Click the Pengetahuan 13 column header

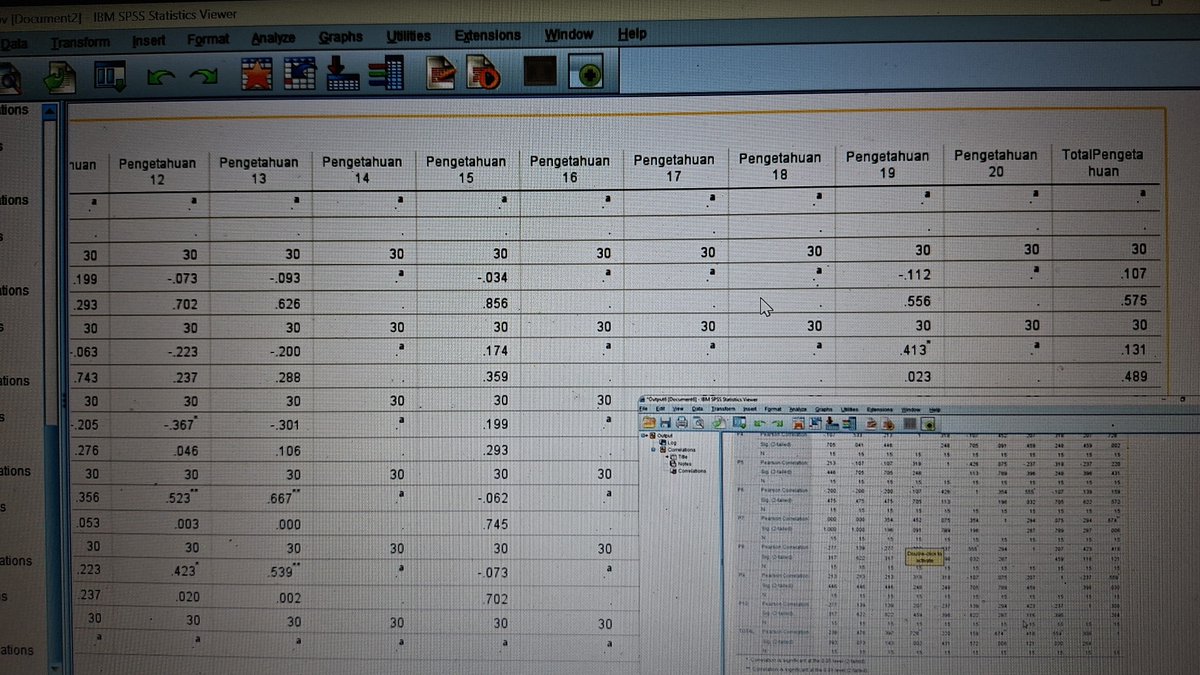pyautogui.click(x=258, y=171)
